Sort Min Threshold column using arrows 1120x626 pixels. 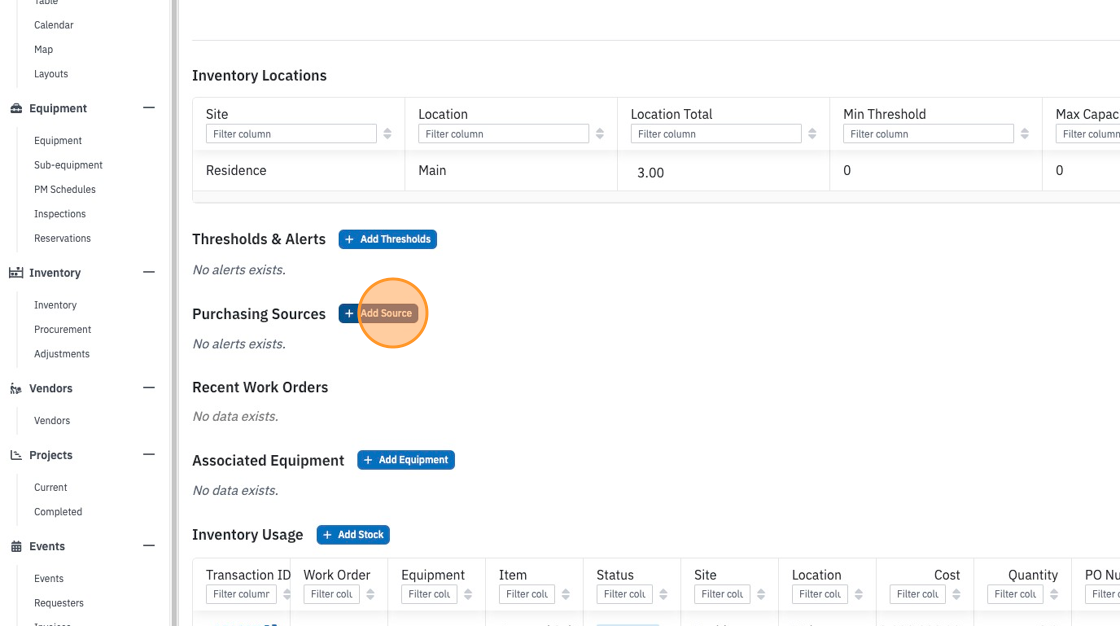pyautogui.click(x=1024, y=134)
